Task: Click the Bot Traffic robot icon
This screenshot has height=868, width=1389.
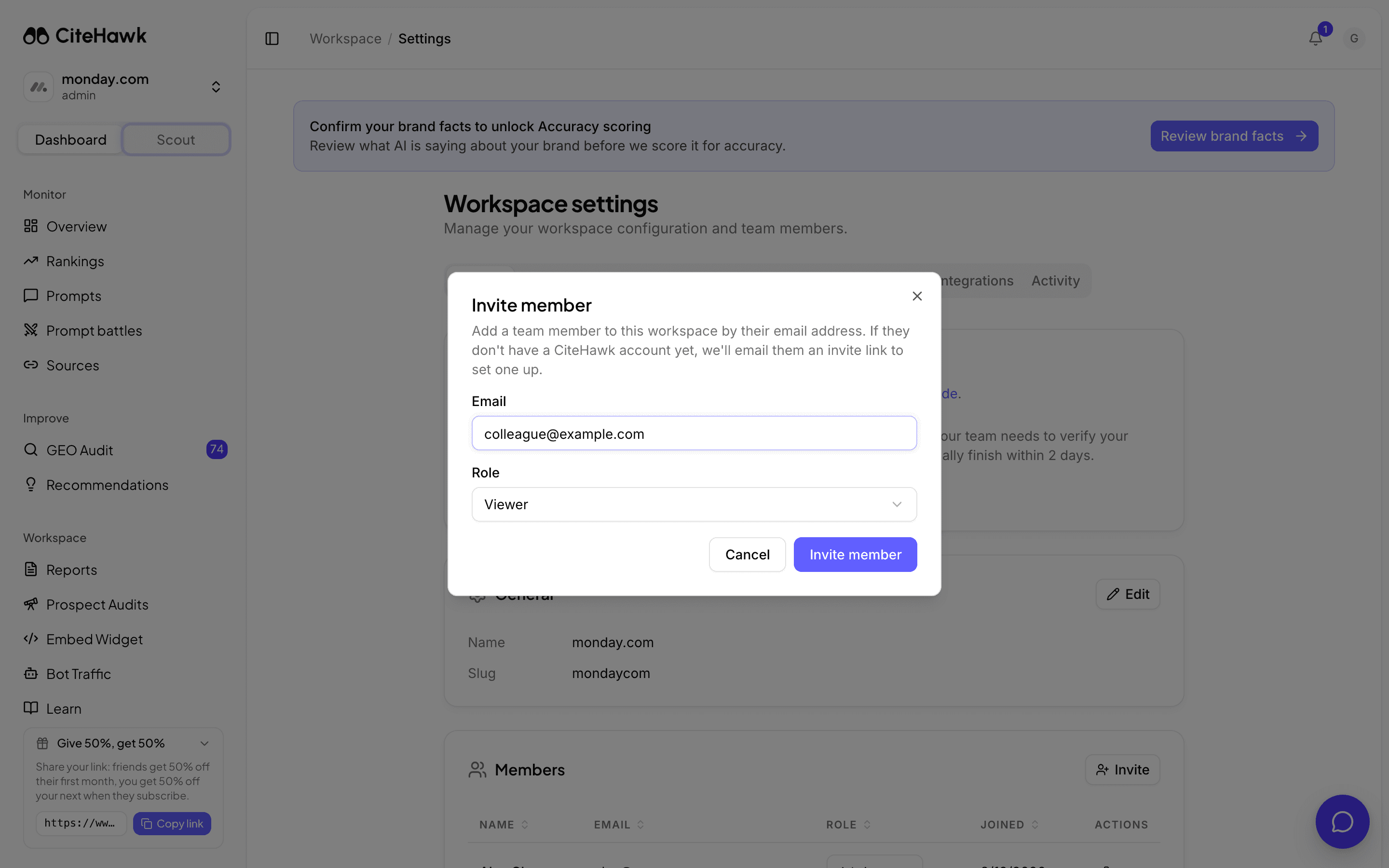Action: [31, 673]
